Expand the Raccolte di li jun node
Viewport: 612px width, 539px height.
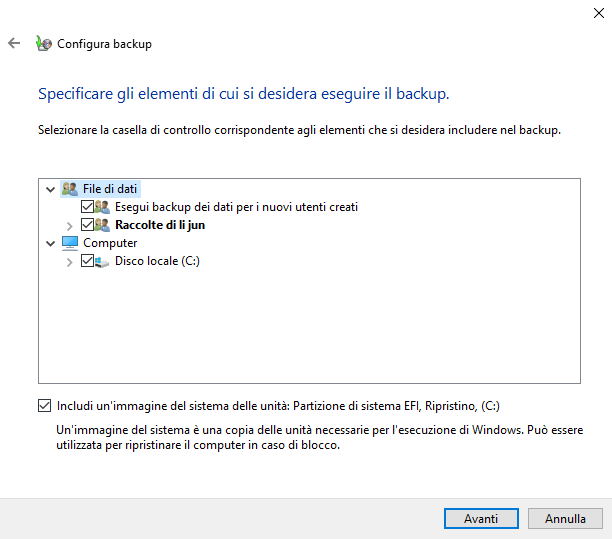pos(69,226)
